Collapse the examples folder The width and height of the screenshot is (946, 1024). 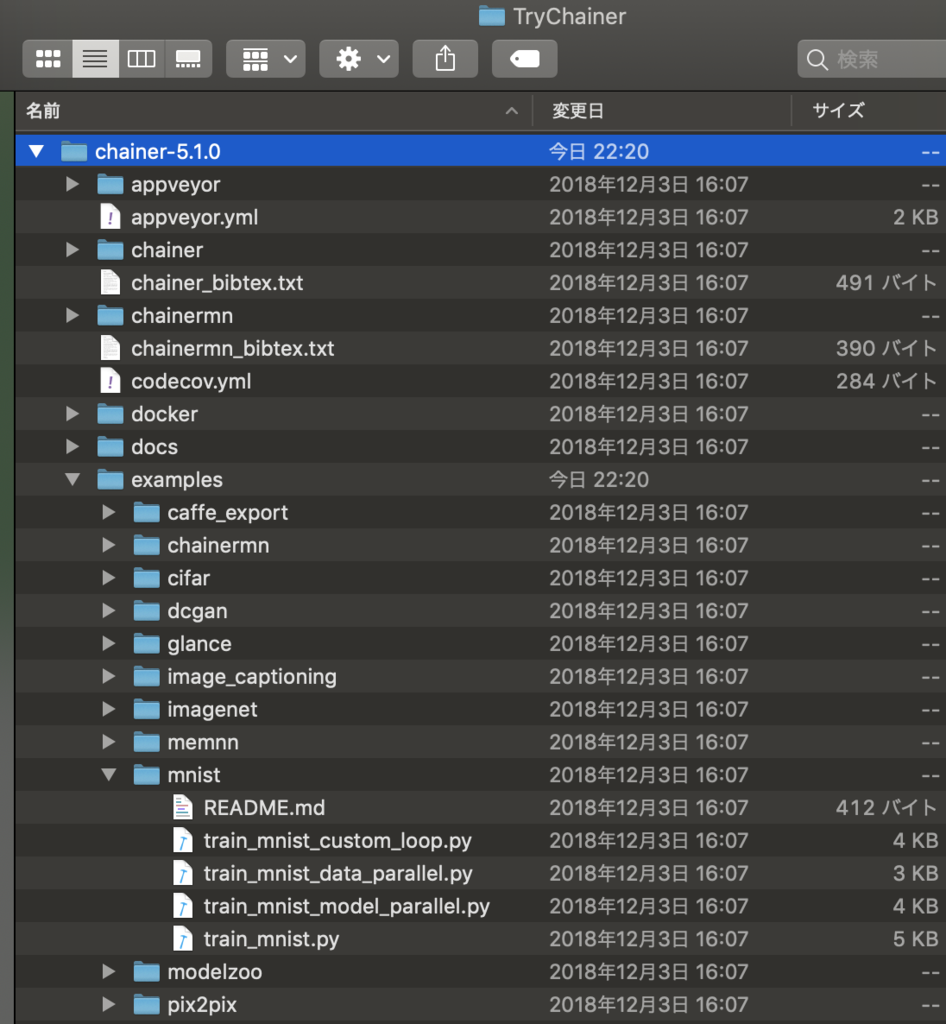point(72,479)
